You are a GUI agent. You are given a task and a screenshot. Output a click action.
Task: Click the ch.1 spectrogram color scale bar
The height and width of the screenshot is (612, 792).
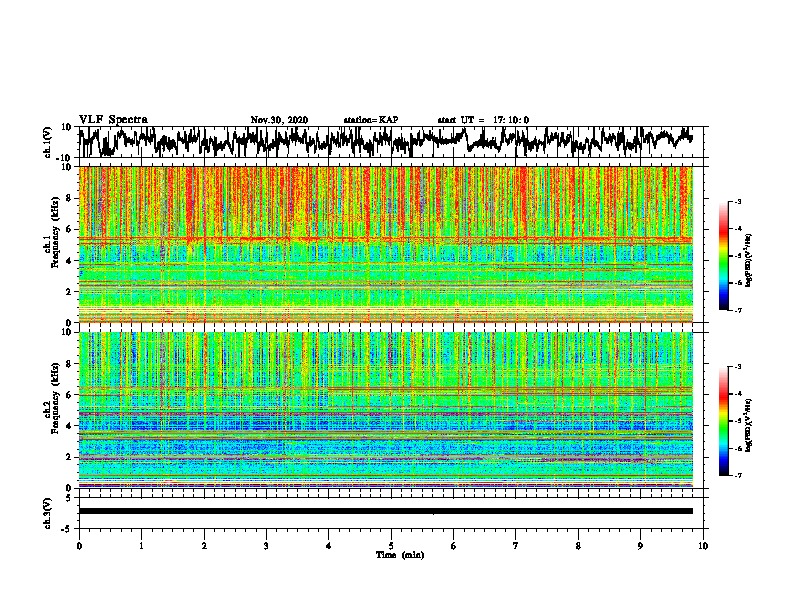(723, 256)
